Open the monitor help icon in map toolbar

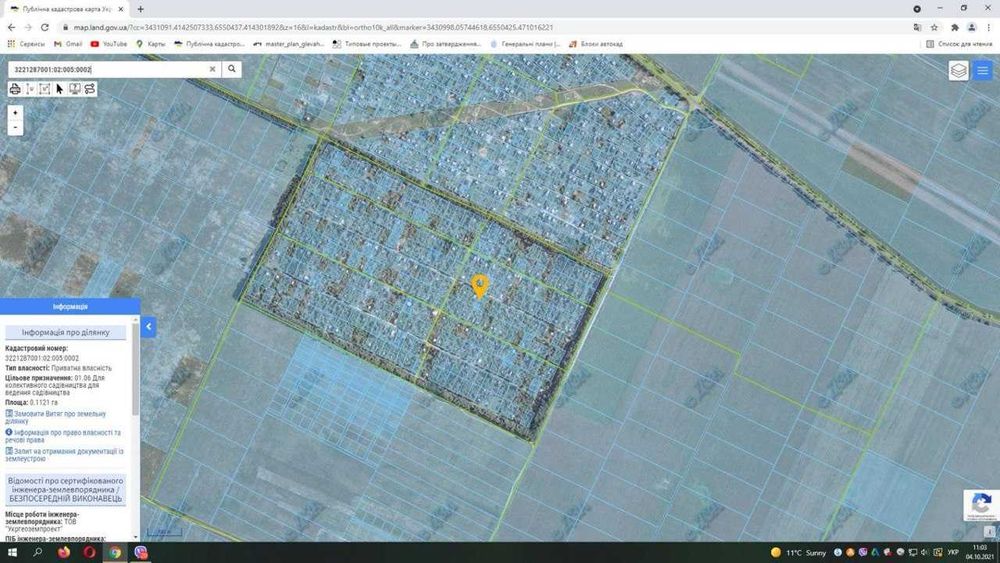tap(75, 89)
